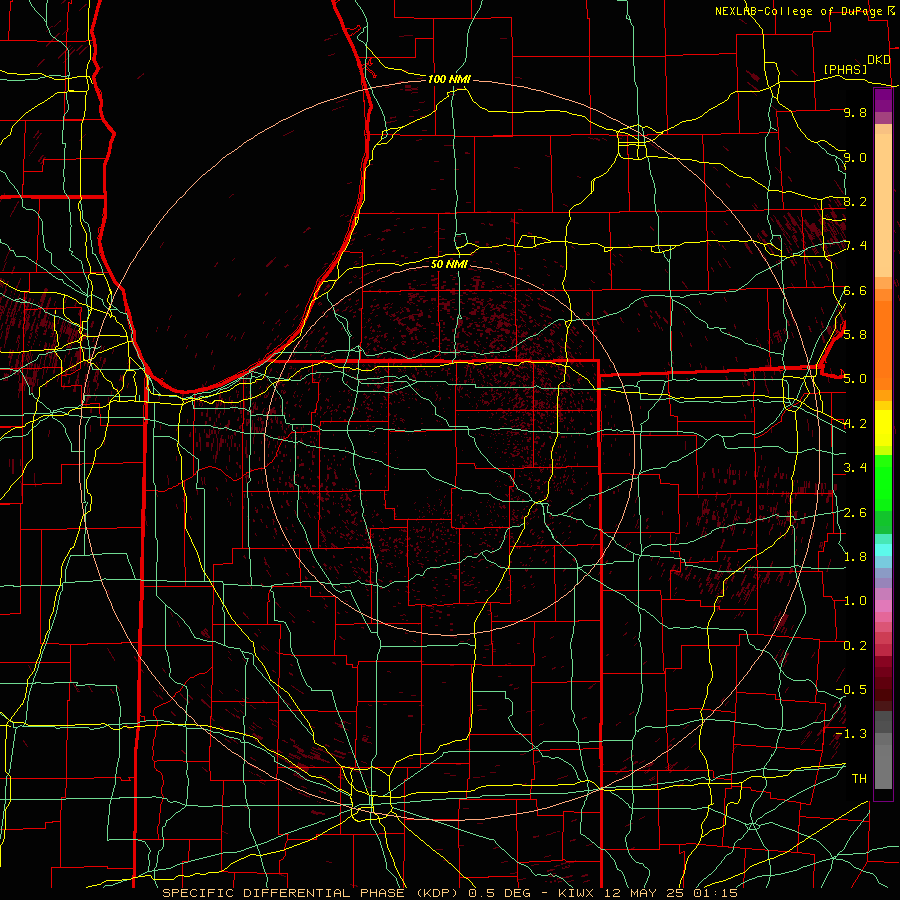Click the -0.5 scale value

point(851,689)
